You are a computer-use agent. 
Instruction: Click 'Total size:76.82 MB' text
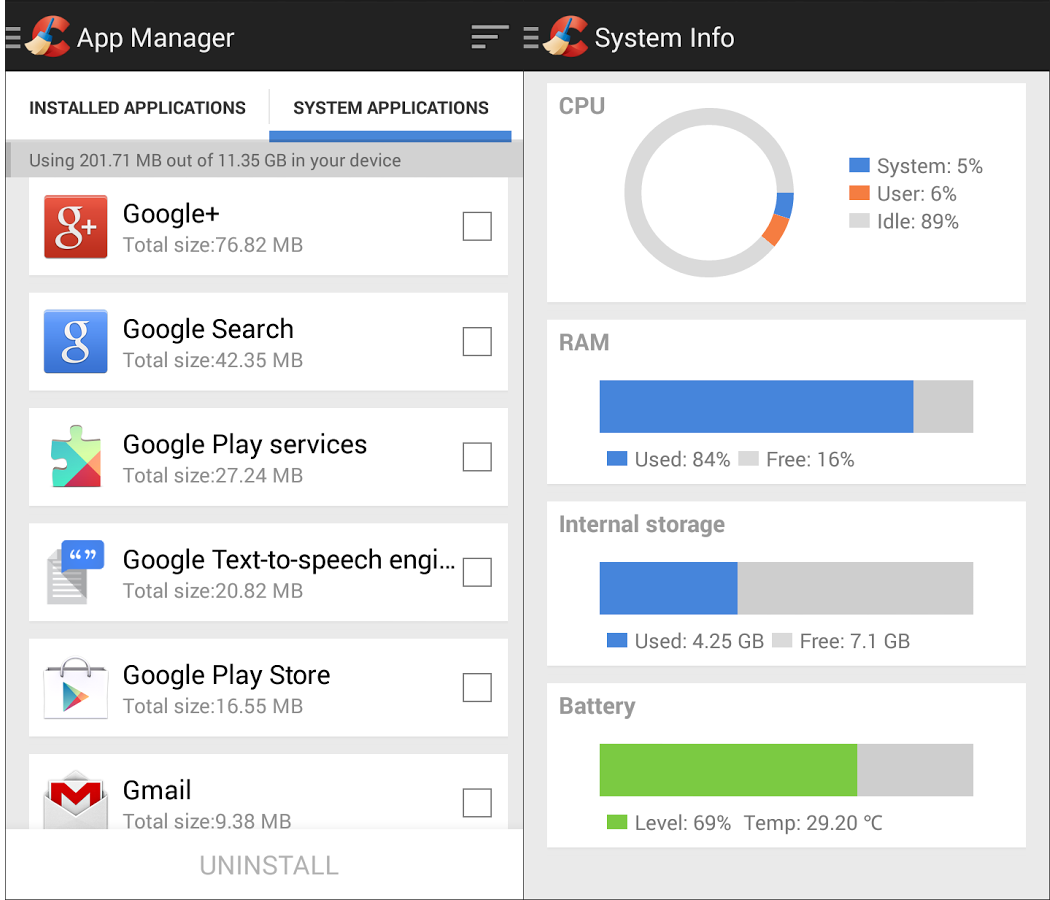point(213,245)
